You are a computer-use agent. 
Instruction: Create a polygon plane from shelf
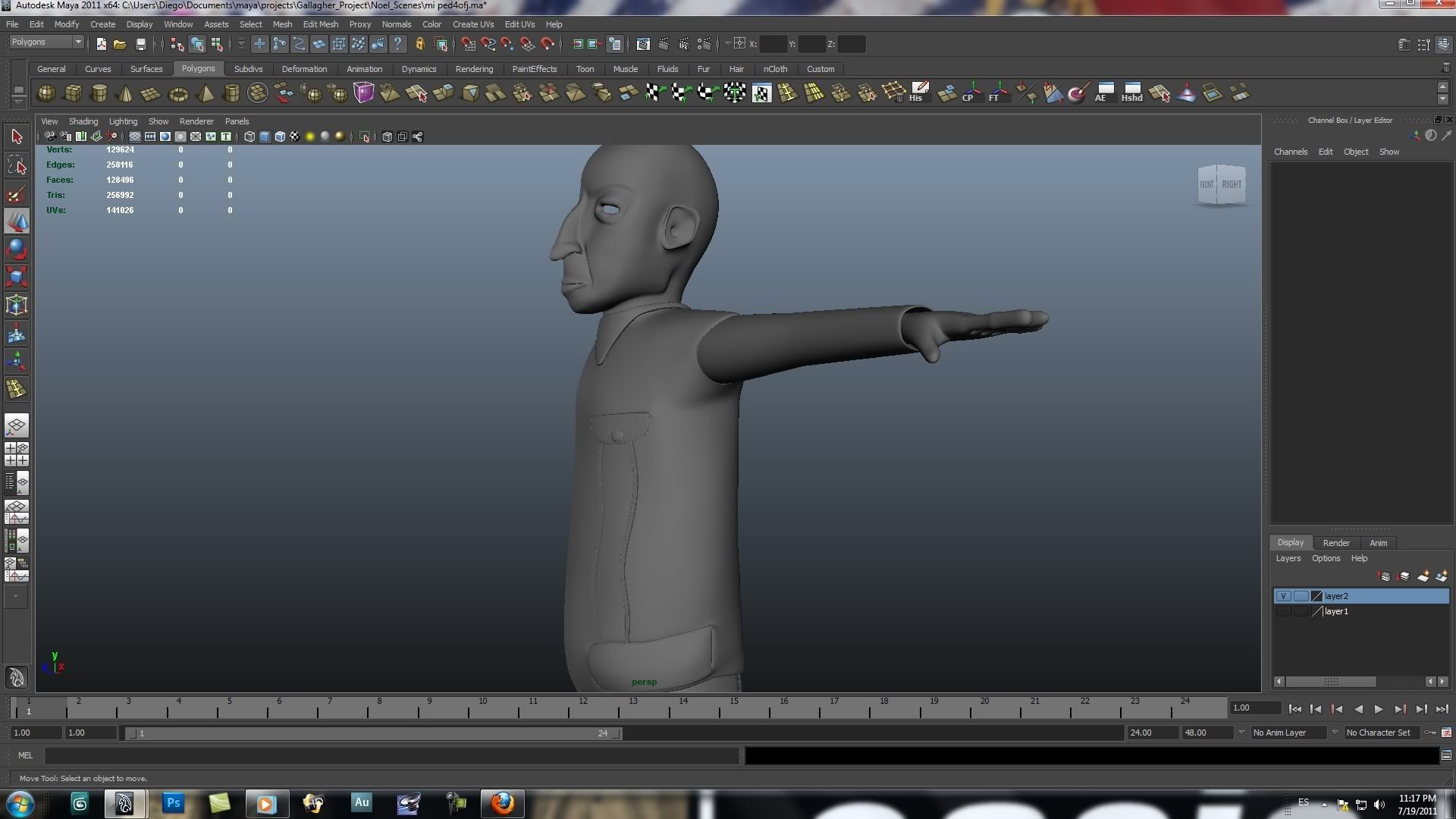(151, 93)
